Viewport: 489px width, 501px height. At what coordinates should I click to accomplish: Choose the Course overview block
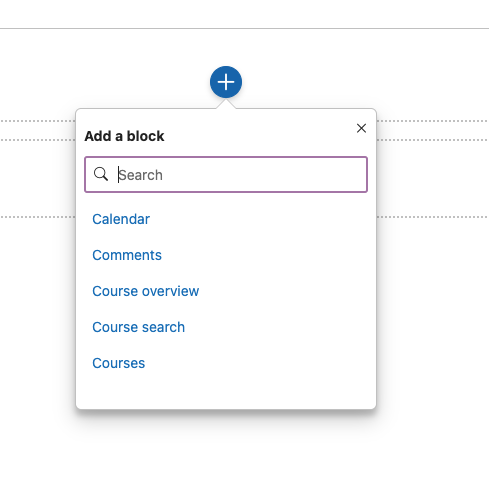(x=146, y=291)
